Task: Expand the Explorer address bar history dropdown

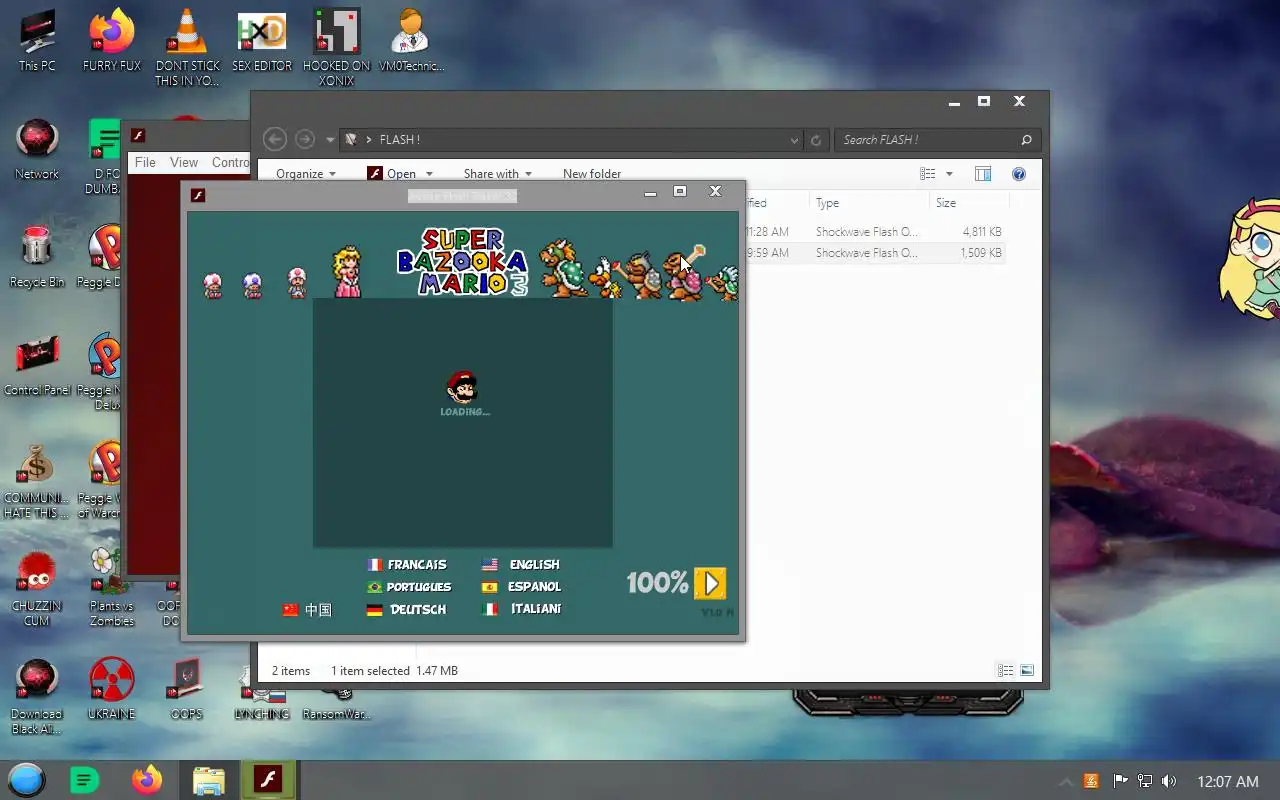Action: click(794, 140)
